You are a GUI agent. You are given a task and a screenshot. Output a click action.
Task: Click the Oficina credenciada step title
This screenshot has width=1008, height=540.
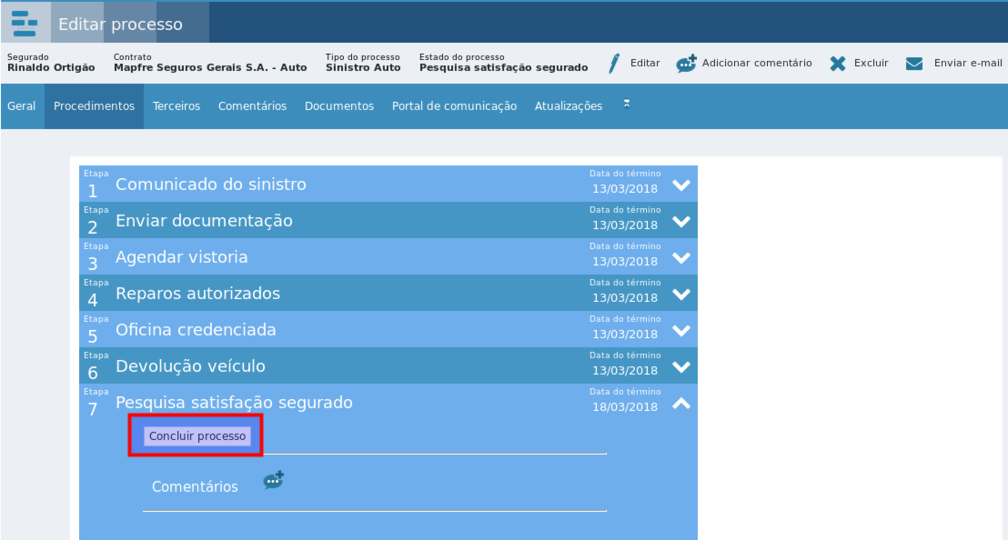(195, 330)
